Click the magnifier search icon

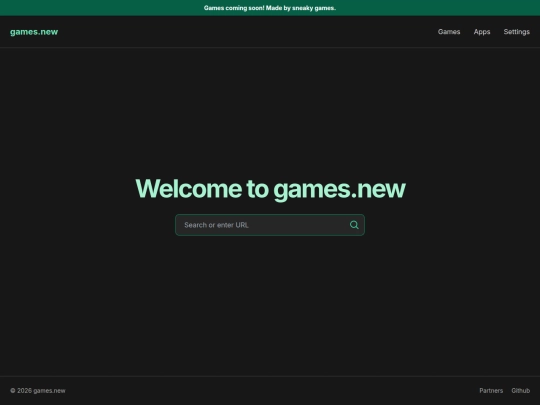tap(354, 225)
